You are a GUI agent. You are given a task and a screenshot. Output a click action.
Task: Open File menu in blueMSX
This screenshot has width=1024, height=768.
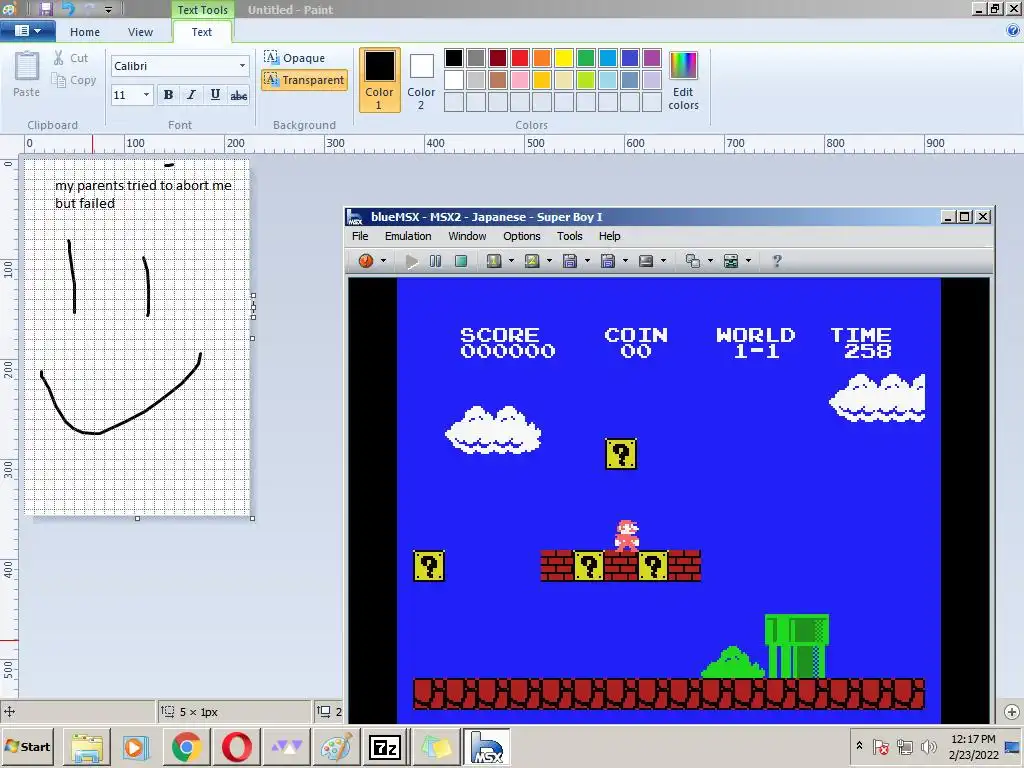[x=360, y=236]
